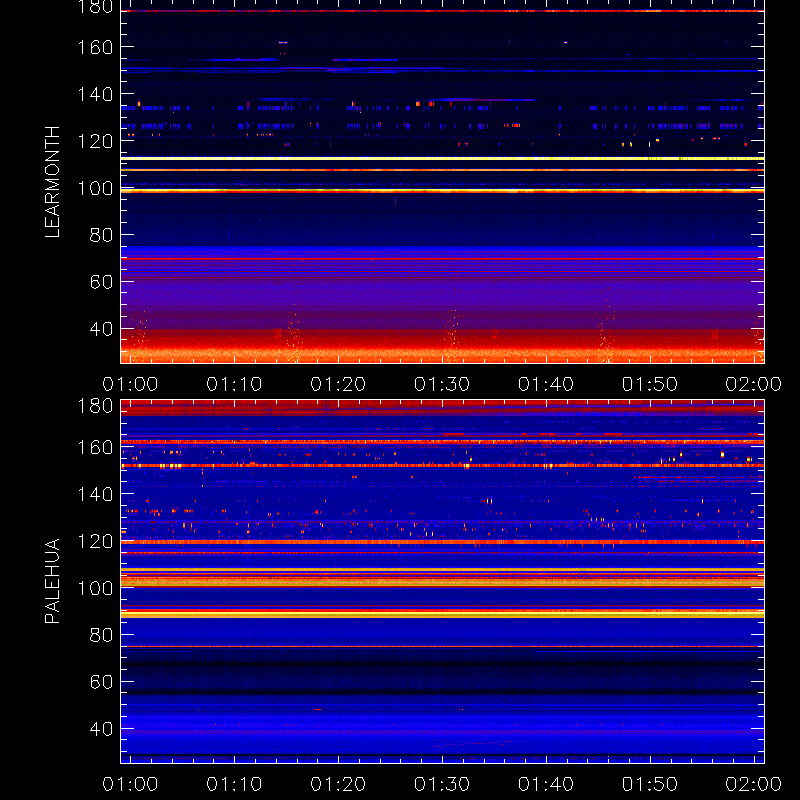This screenshot has width=800, height=800.
Task: Click 01:40 time label under LEARMONTH plot
Action: (546, 384)
